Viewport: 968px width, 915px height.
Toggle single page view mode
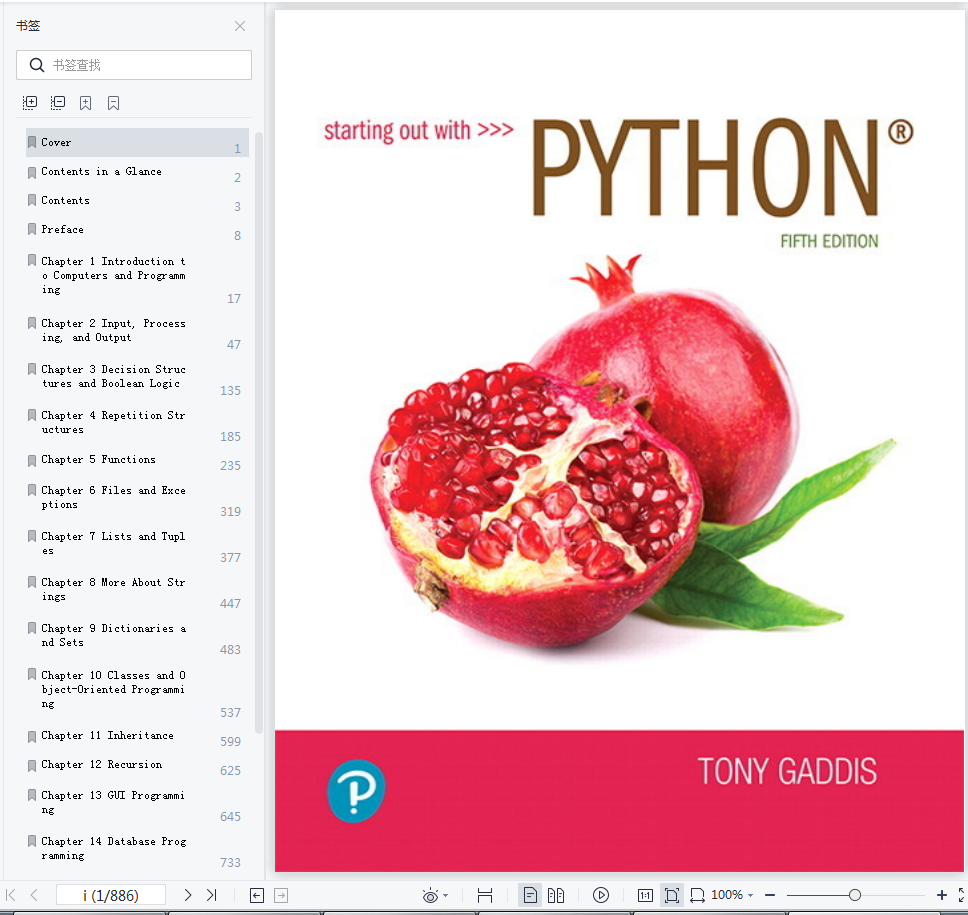(530, 895)
